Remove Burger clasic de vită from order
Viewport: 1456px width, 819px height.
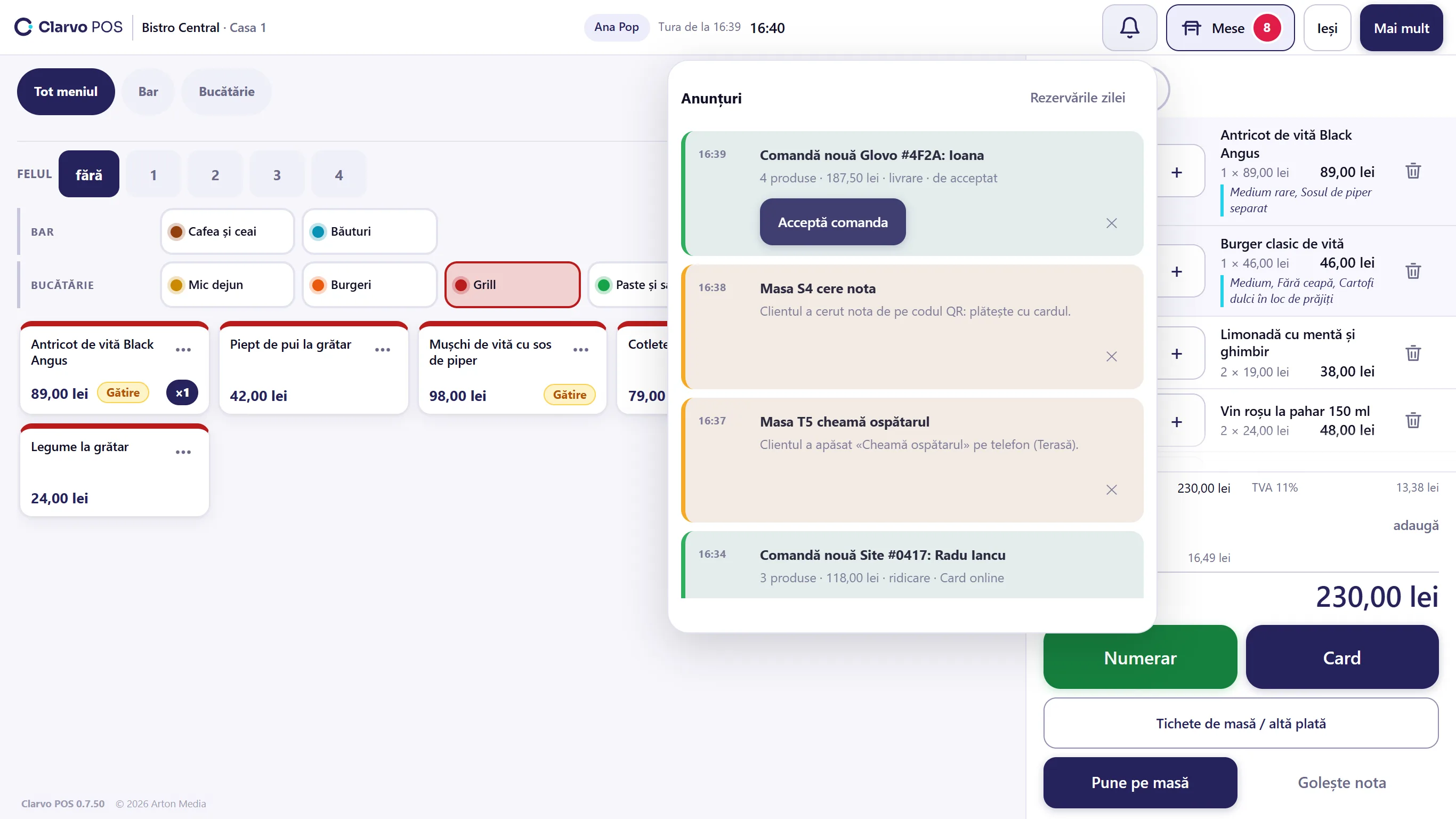point(1413,271)
